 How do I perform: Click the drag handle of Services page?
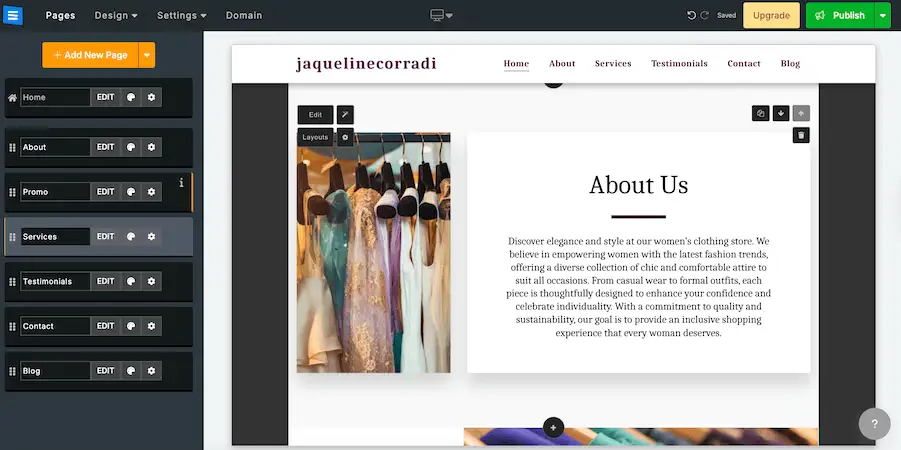click(x=12, y=237)
